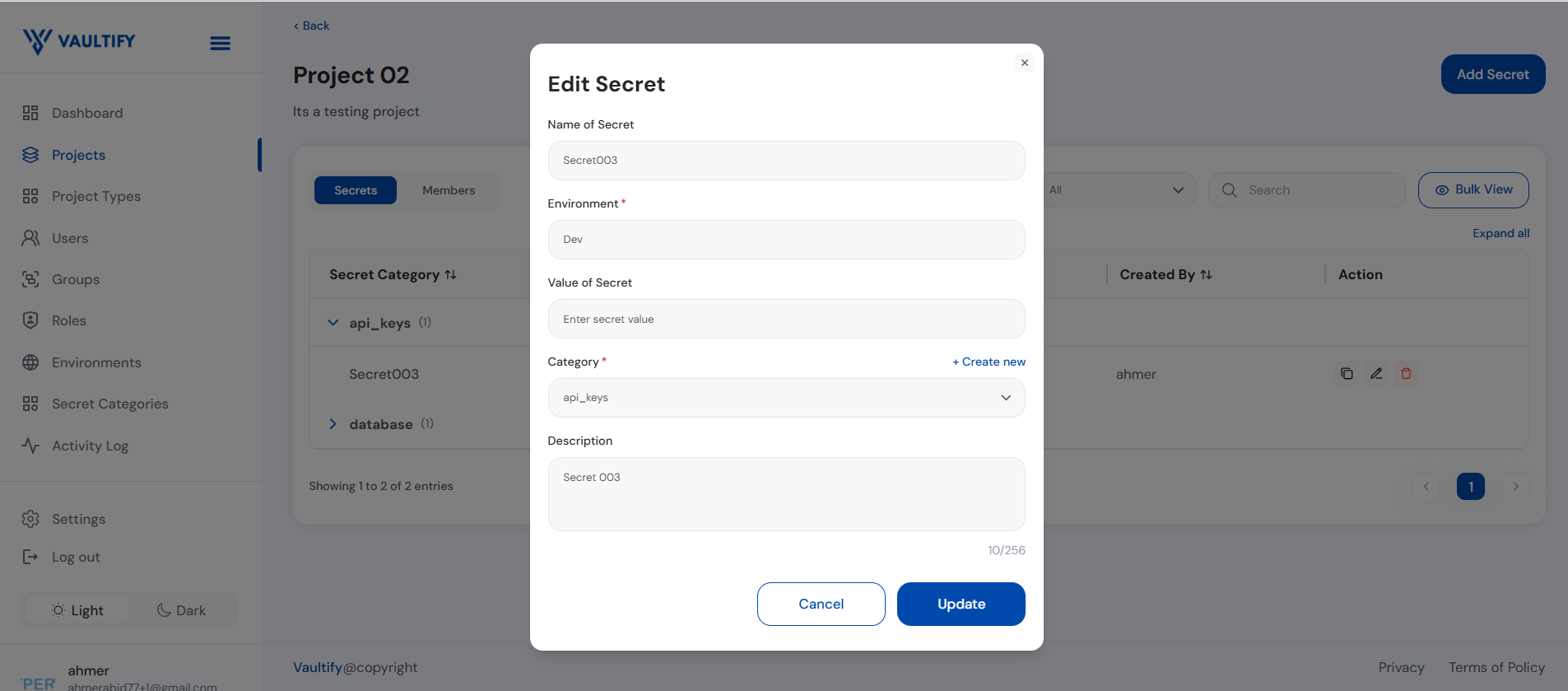
Task: Open Groups in sidebar
Action: 76,279
